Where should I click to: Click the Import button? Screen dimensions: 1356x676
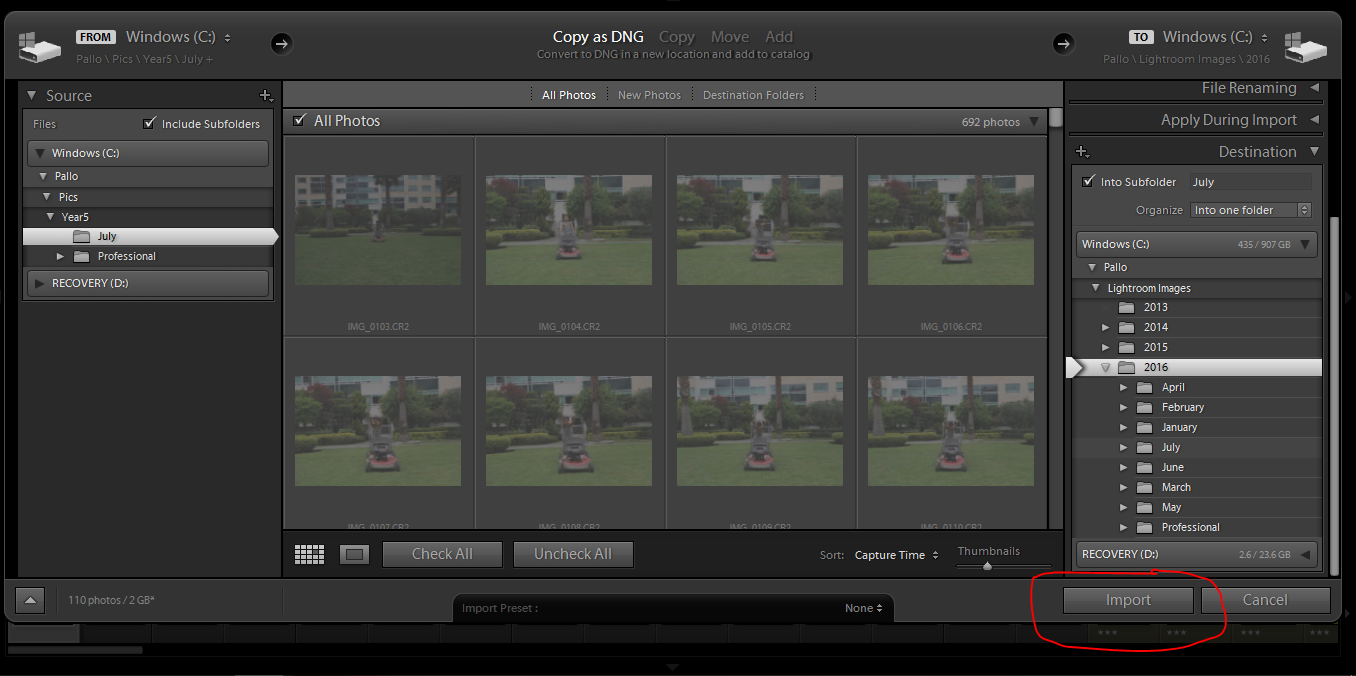1128,600
